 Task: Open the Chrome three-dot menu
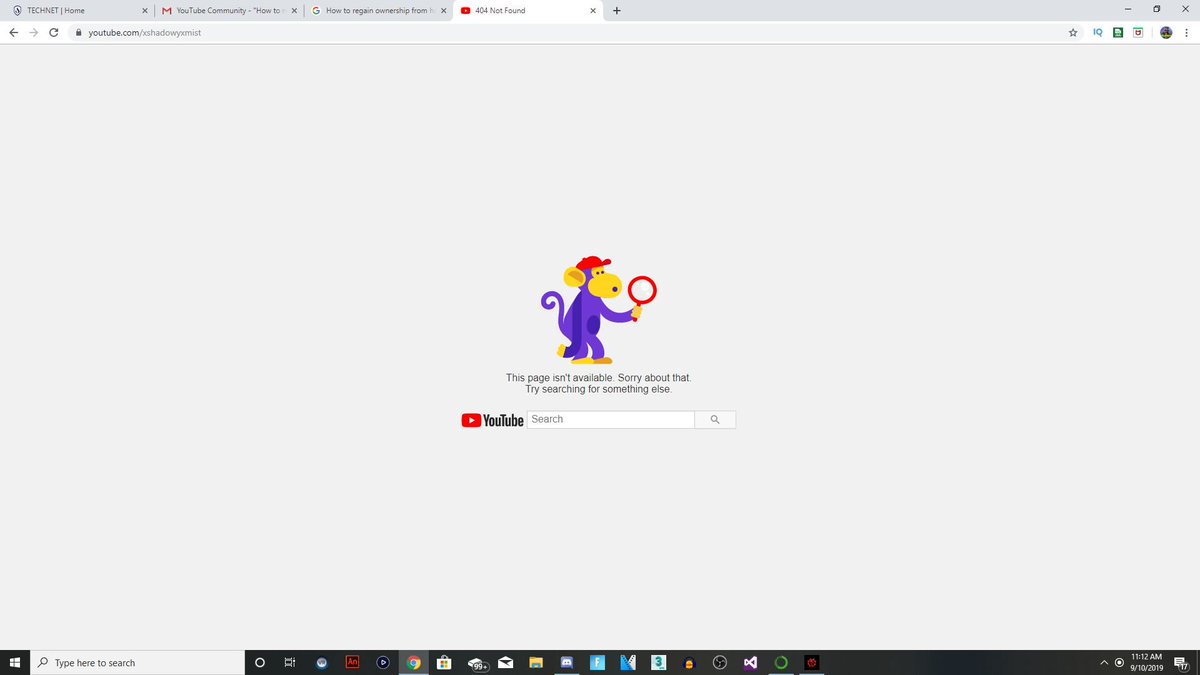1185,32
